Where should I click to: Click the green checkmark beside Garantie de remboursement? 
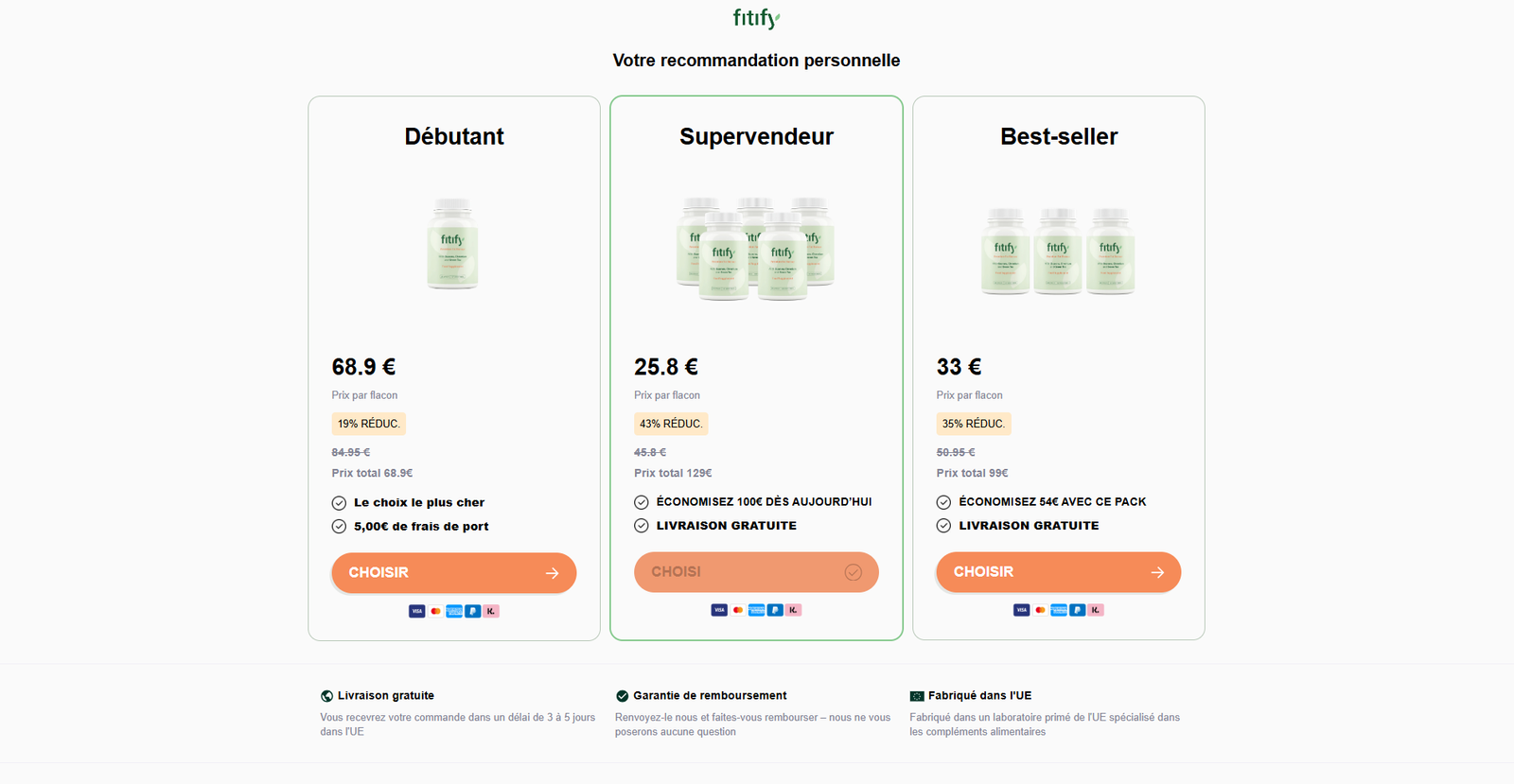[622, 696]
